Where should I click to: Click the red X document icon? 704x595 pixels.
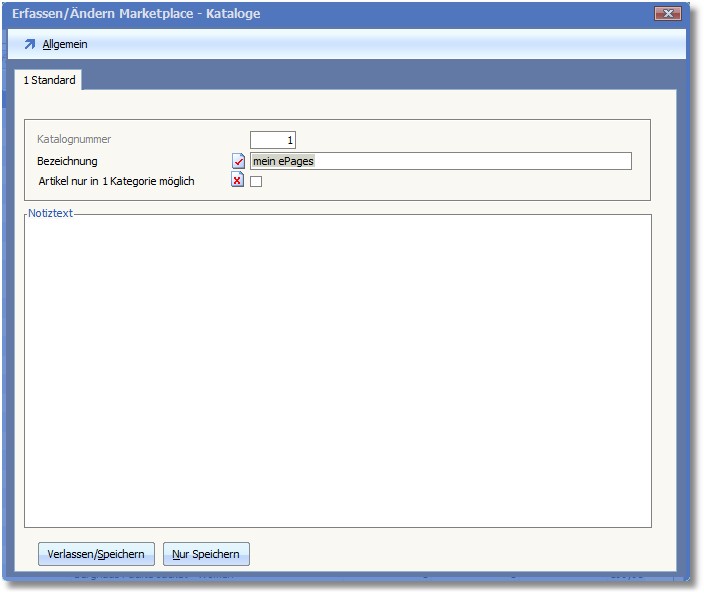point(238,181)
